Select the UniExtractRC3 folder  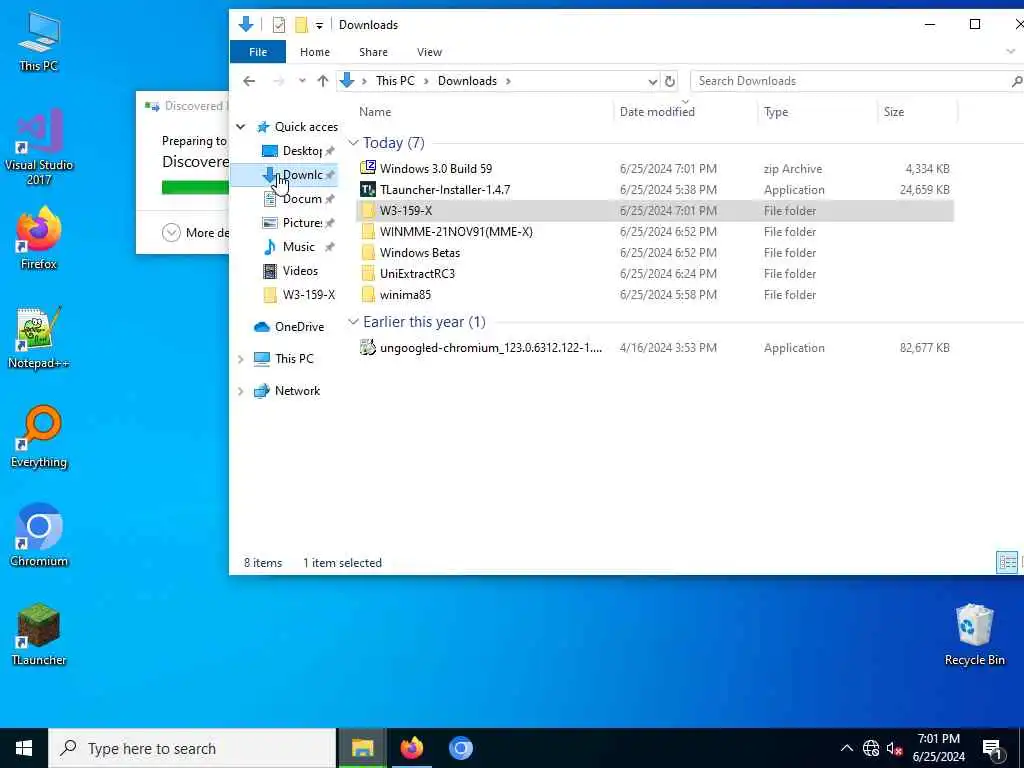point(417,273)
